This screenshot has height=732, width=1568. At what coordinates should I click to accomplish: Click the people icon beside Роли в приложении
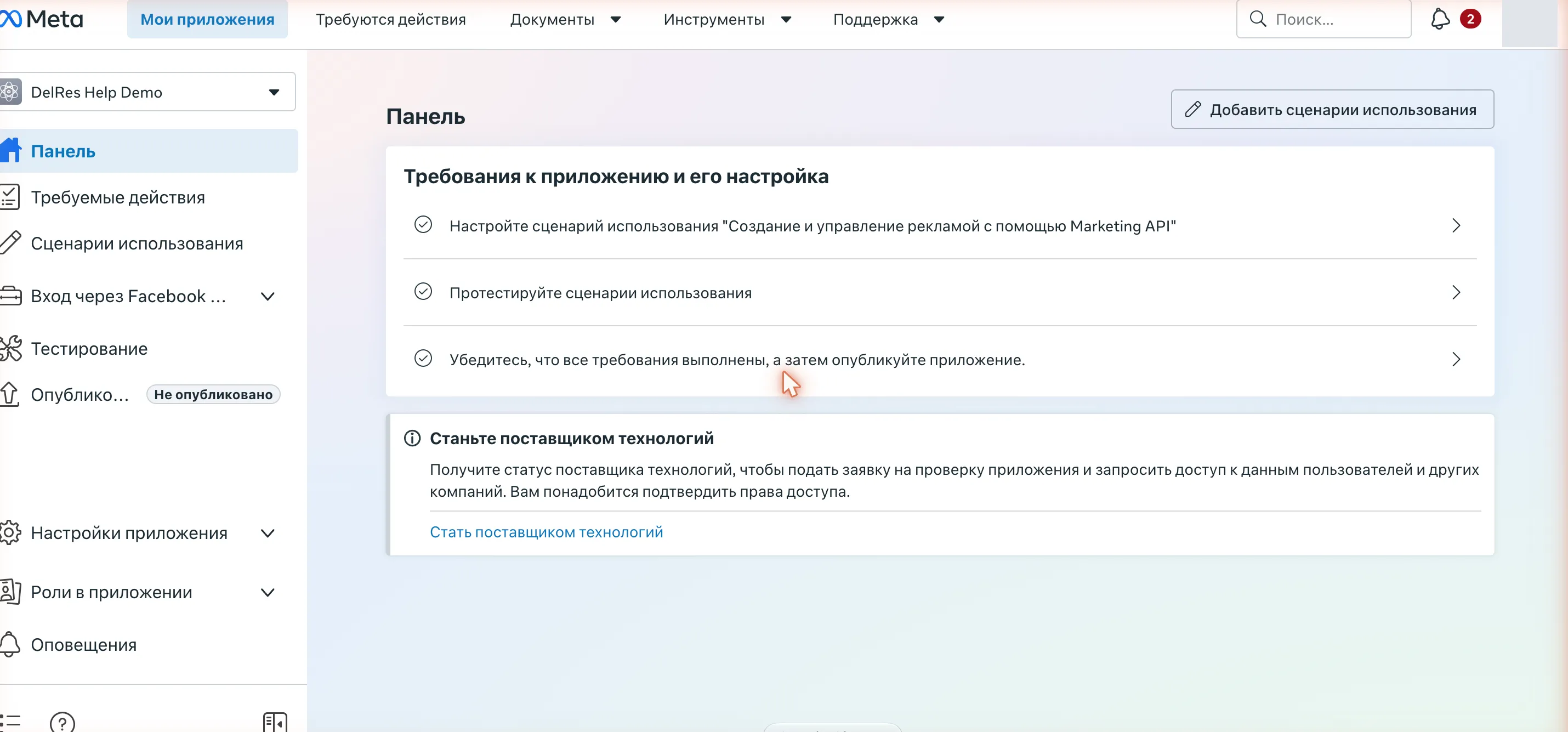click(x=10, y=591)
